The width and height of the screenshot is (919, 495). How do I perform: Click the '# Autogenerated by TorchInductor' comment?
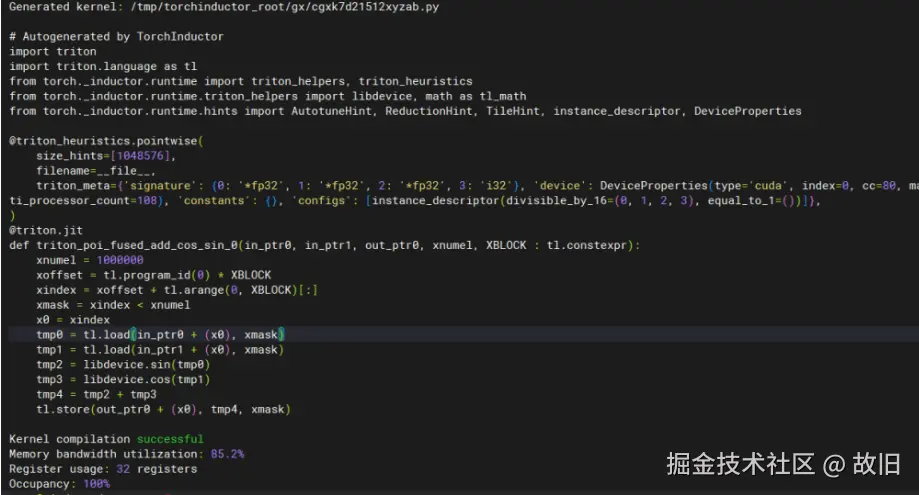(116, 36)
